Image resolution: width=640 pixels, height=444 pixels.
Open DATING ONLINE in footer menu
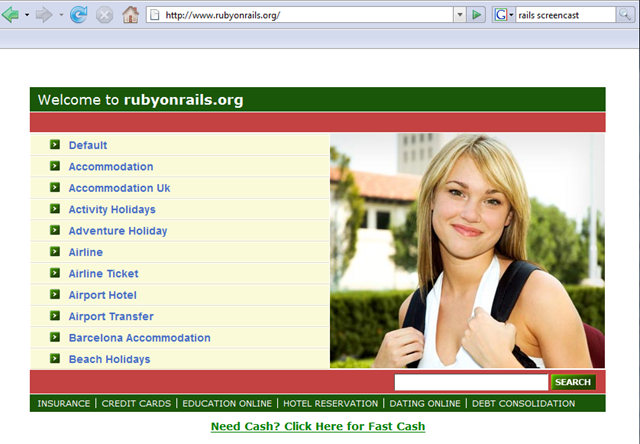point(425,404)
